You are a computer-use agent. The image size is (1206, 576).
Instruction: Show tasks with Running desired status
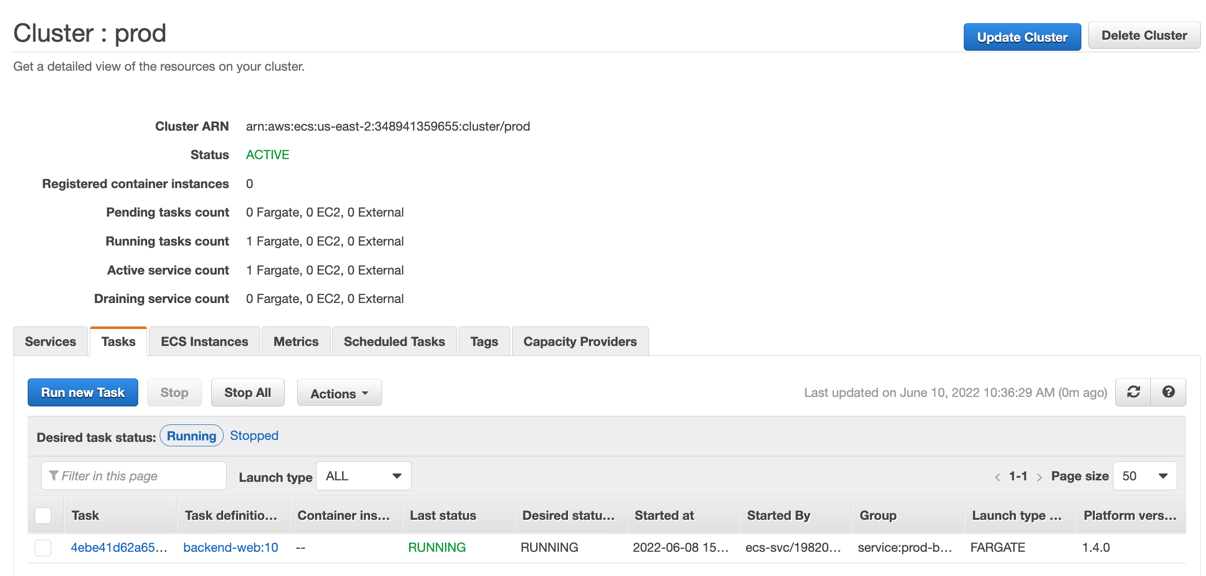tap(191, 436)
